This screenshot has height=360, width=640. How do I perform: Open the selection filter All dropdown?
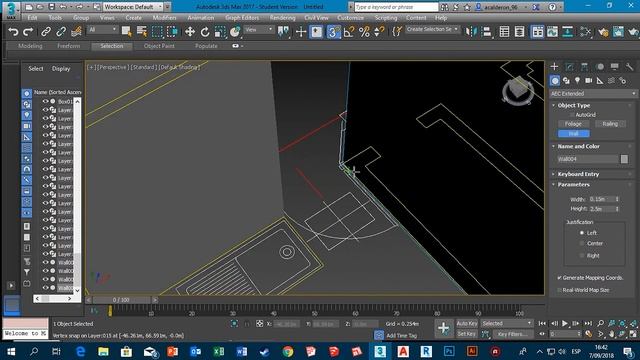point(102,30)
